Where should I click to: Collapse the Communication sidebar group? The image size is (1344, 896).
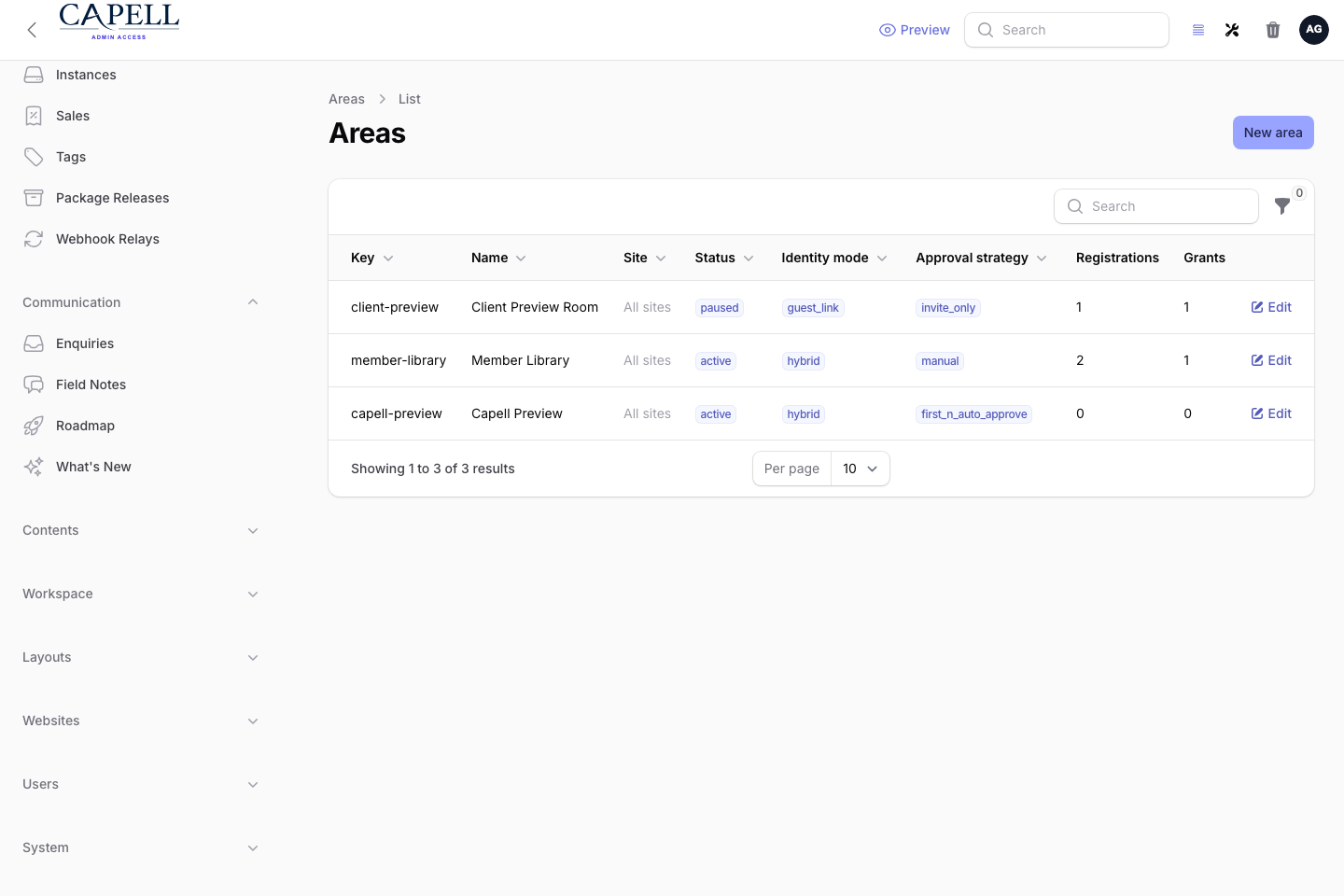pos(253,302)
